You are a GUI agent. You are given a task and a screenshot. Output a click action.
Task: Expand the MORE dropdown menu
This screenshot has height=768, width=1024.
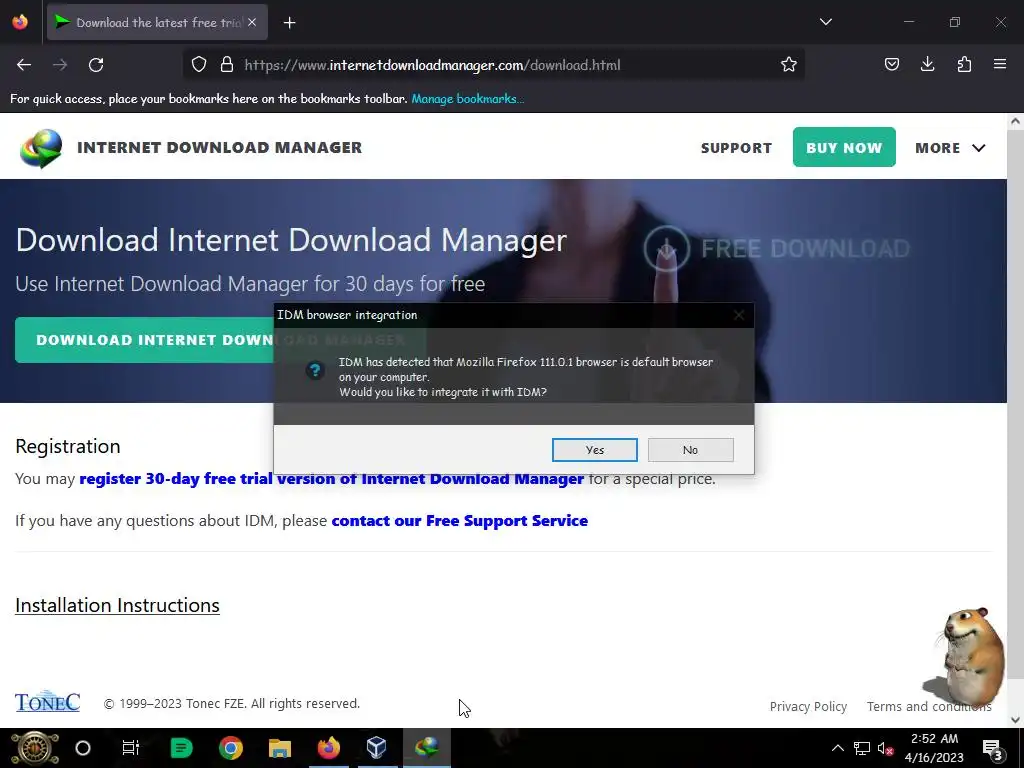pyautogui.click(x=950, y=148)
